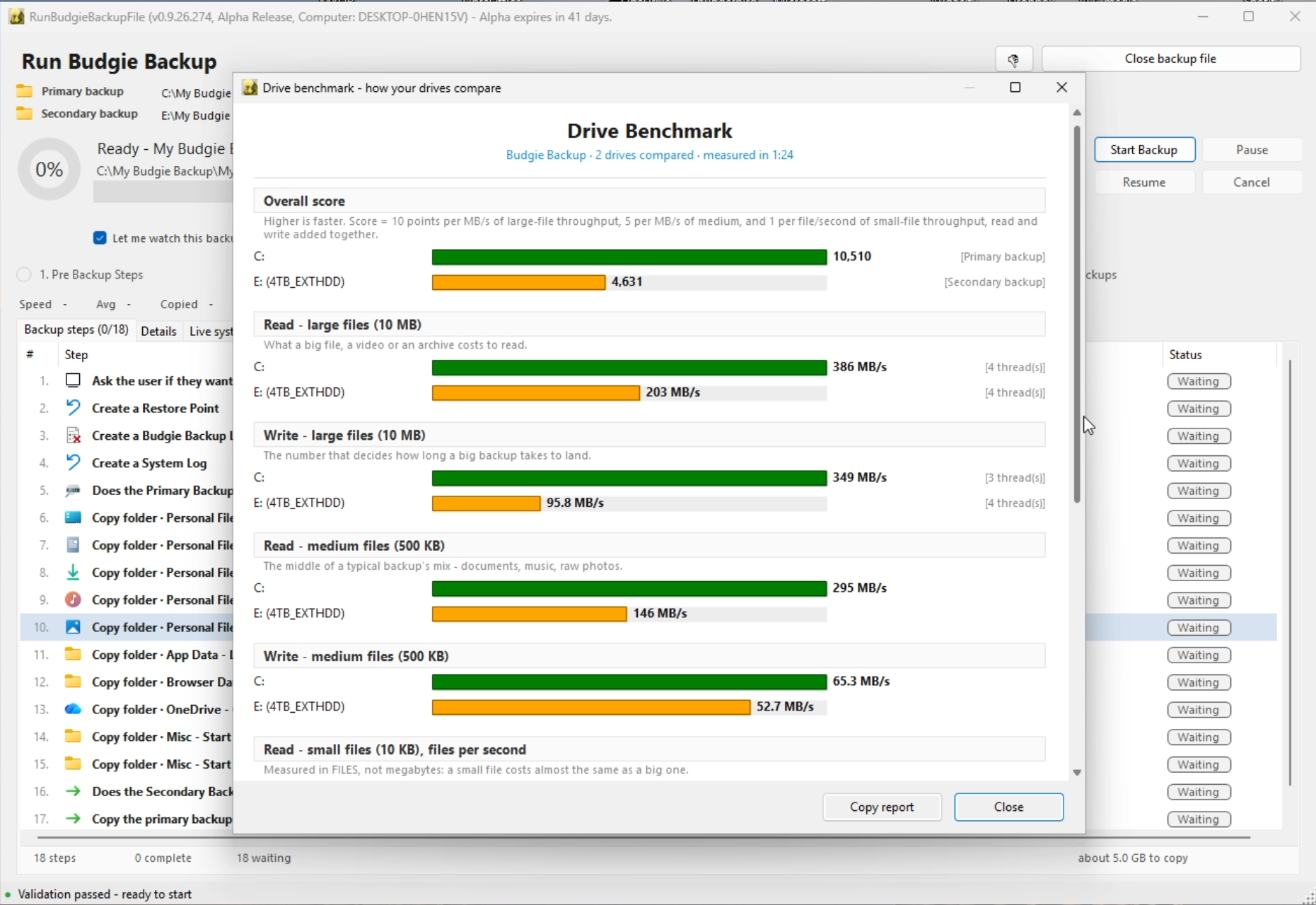Viewport: 1316px width, 905px height.
Task: Switch to the Details tab
Action: click(x=158, y=331)
